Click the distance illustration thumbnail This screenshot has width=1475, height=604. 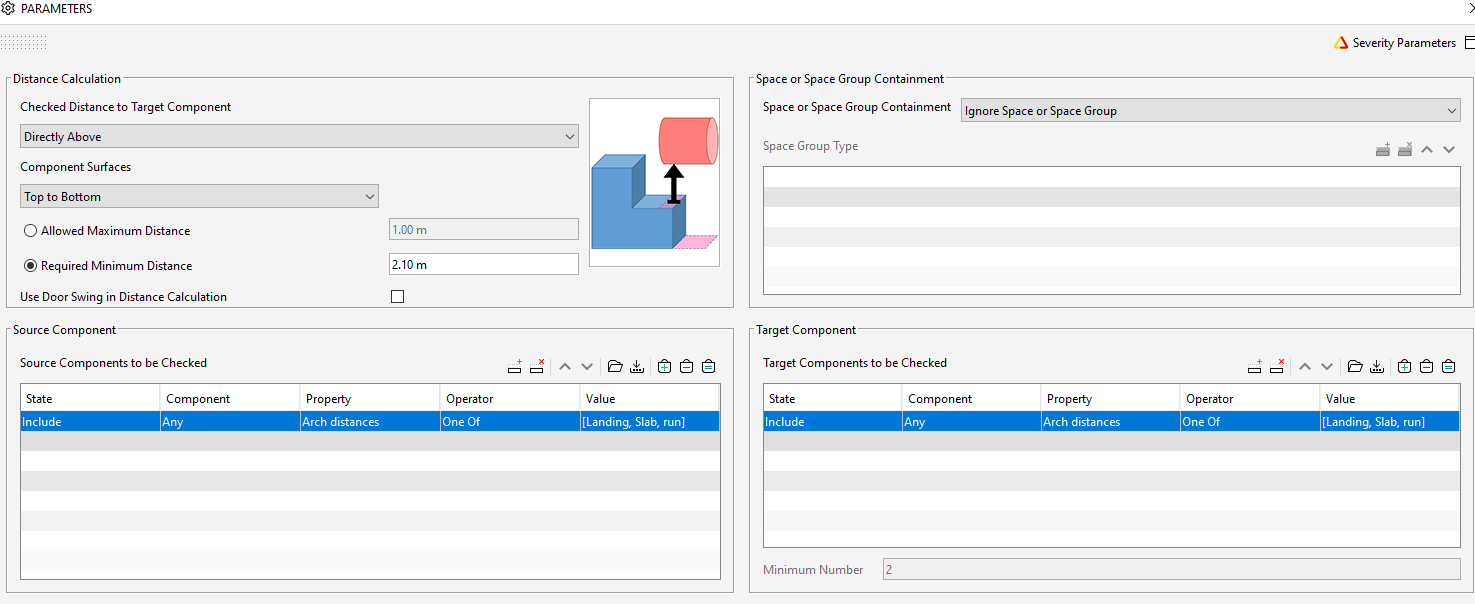(x=654, y=182)
